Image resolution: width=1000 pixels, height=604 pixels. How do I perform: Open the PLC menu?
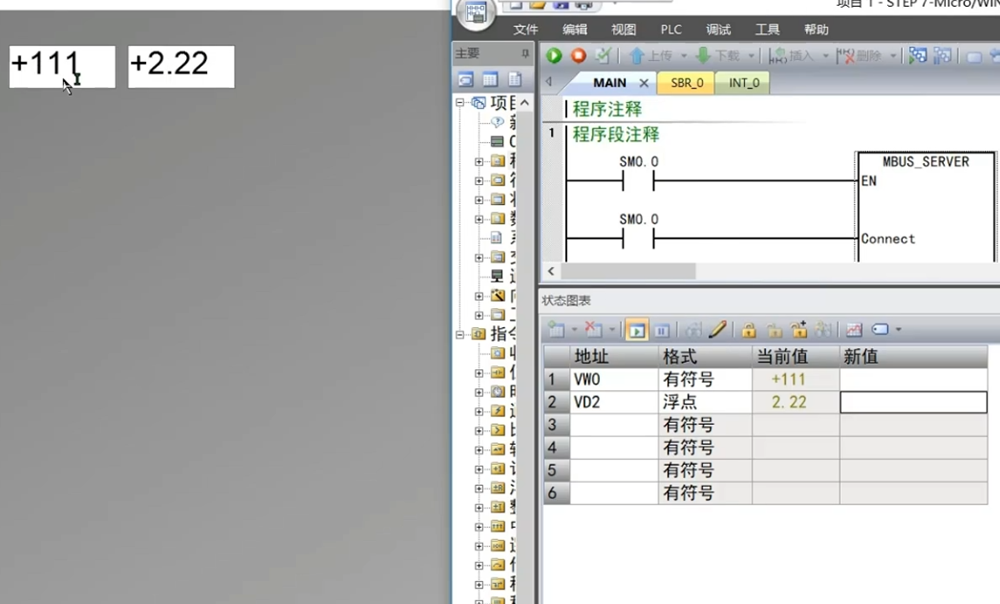coord(671,29)
